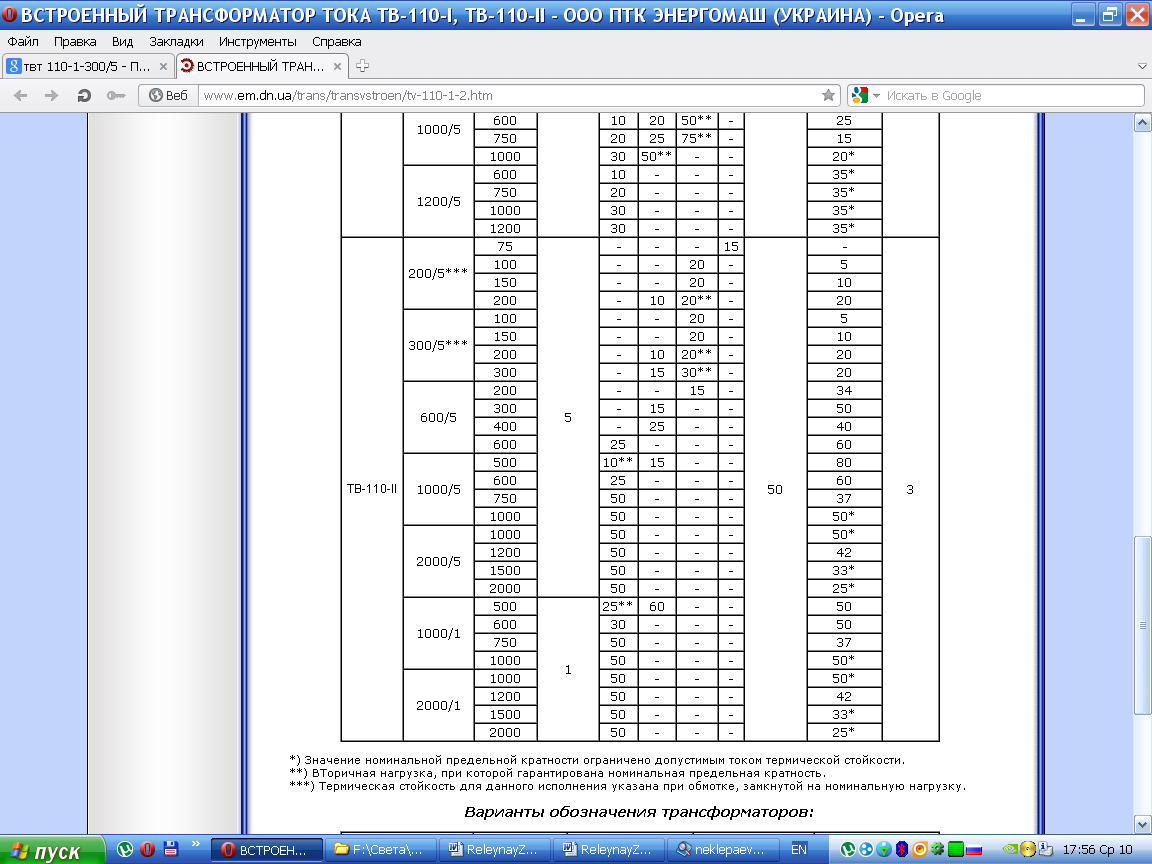The width and height of the screenshot is (1152, 864).
Task: Click the 300/5*** table cell
Action: (439, 345)
